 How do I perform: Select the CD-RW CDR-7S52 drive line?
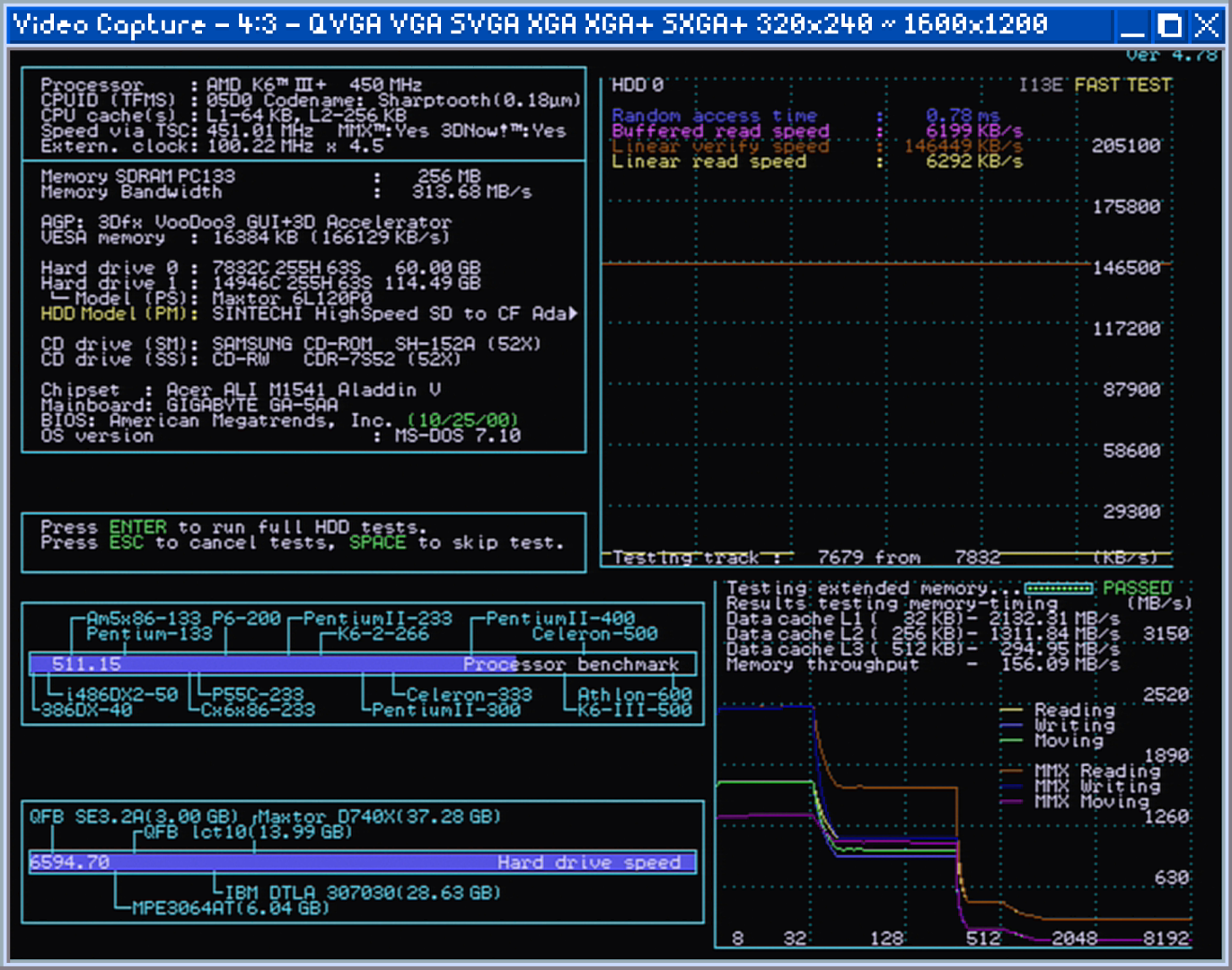[x=251, y=359]
